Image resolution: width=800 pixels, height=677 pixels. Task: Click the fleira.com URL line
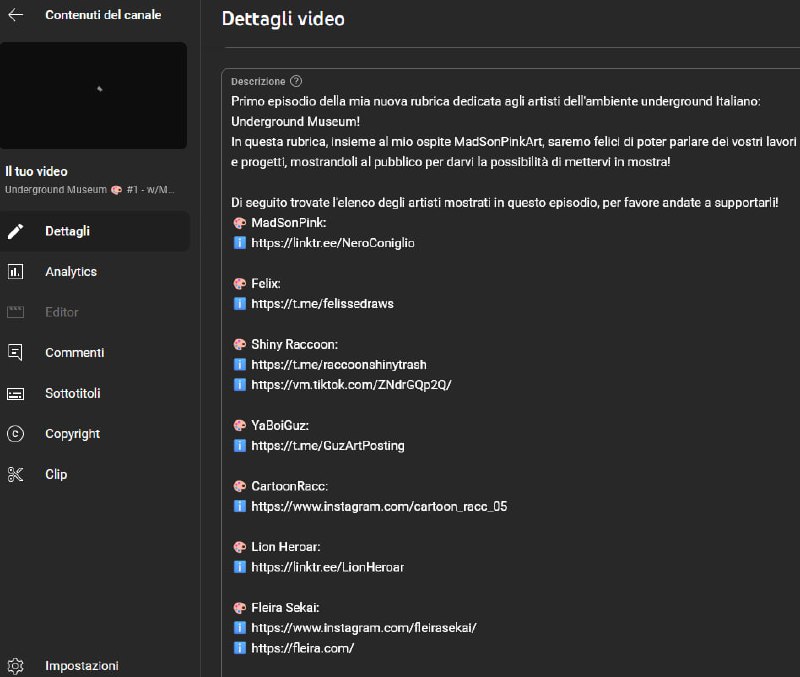pyautogui.click(x=303, y=648)
